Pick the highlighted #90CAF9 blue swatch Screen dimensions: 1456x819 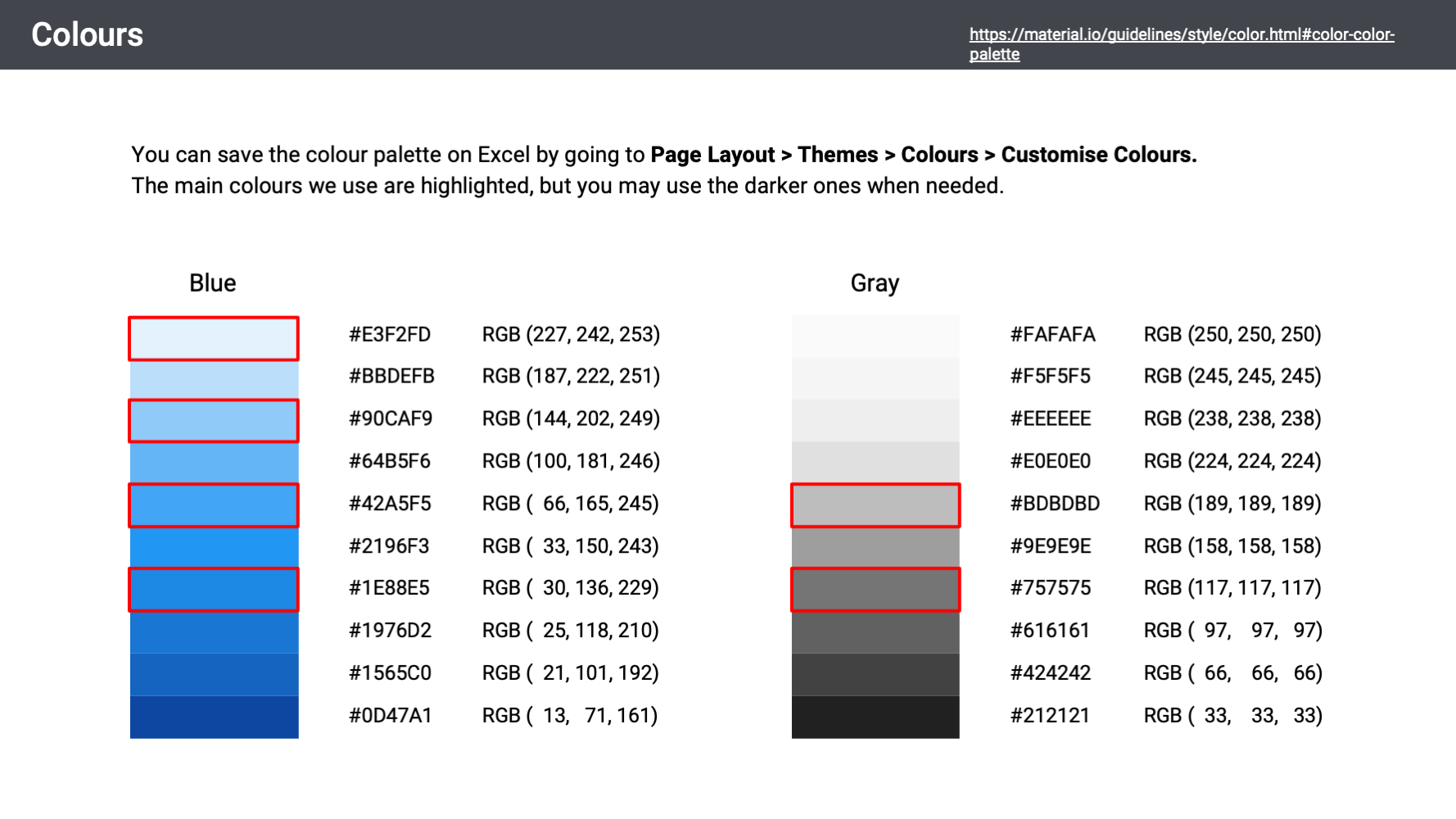click(214, 421)
